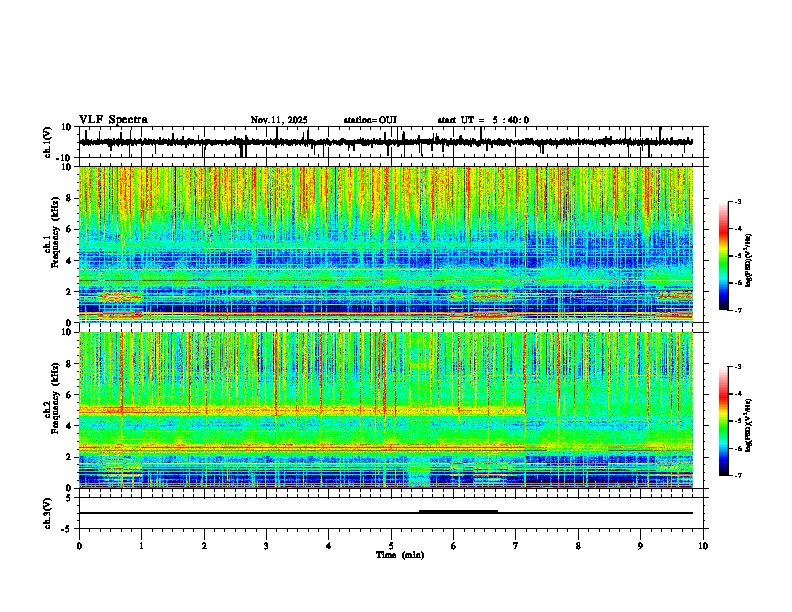Image resolution: width=792 pixels, height=612 pixels.
Task: Click the ch.1 spectrogram color scale bar
Action: [x=724, y=256]
